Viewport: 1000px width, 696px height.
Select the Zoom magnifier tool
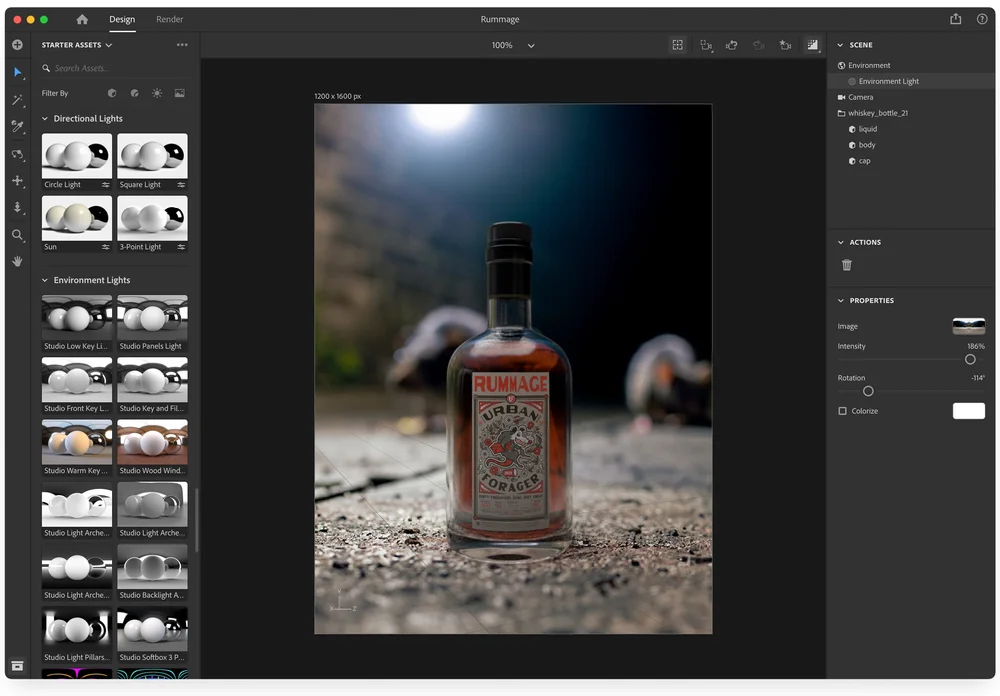(x=18, y=235)
